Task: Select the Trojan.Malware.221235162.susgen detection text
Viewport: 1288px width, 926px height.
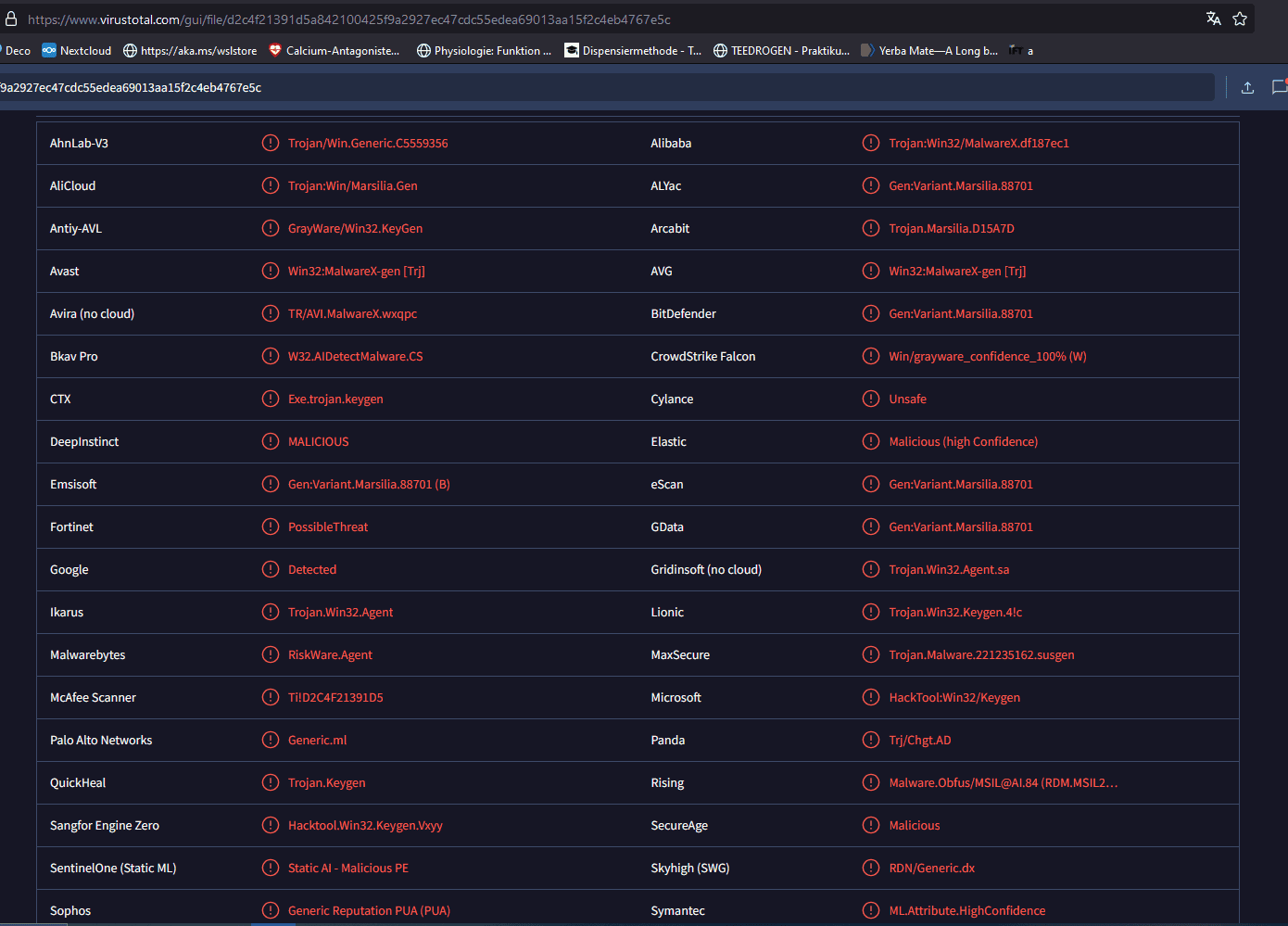Action: click(x=981, y=654)
